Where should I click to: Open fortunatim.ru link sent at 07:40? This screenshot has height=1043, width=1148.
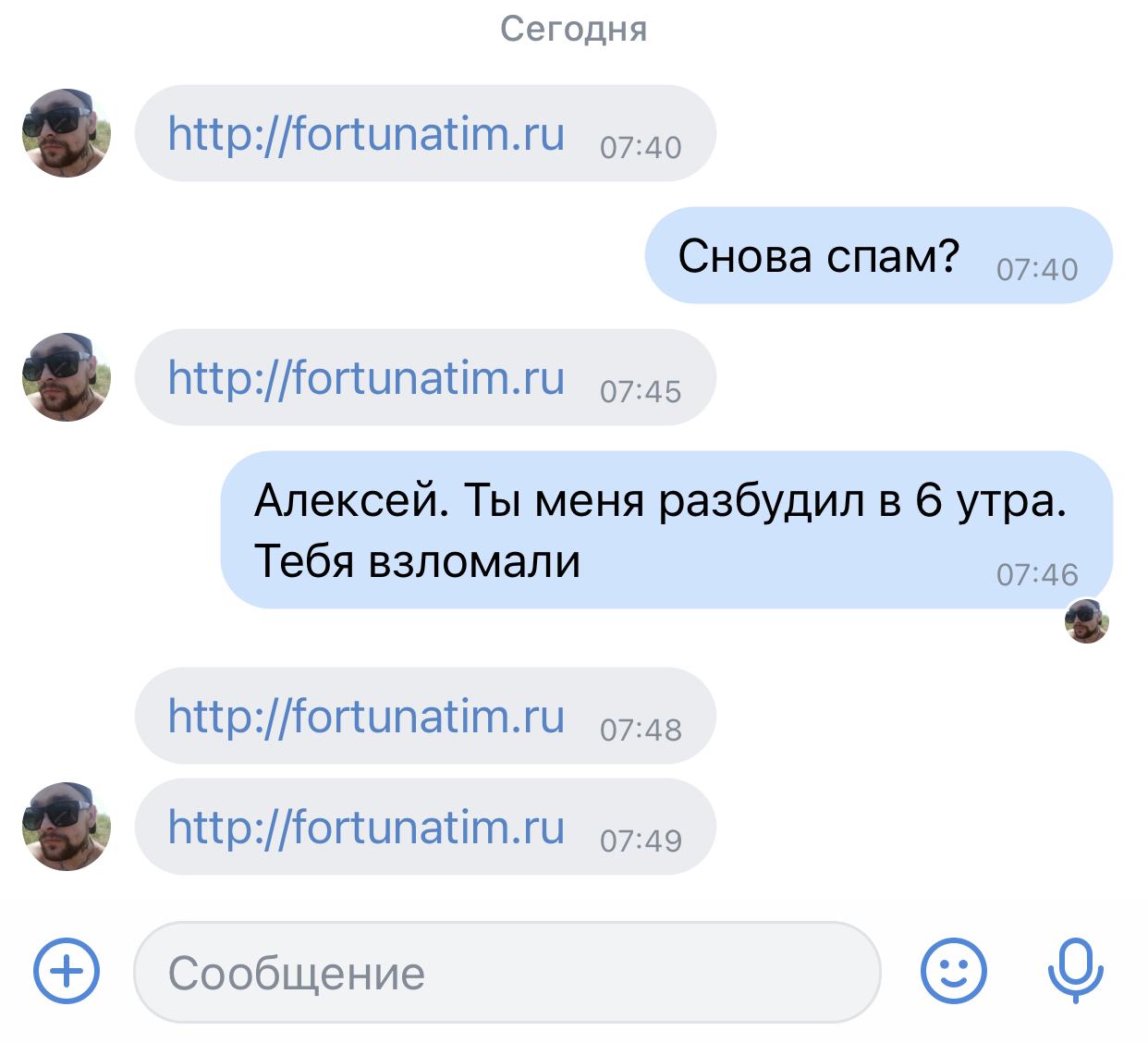click(x=366, y=134)
